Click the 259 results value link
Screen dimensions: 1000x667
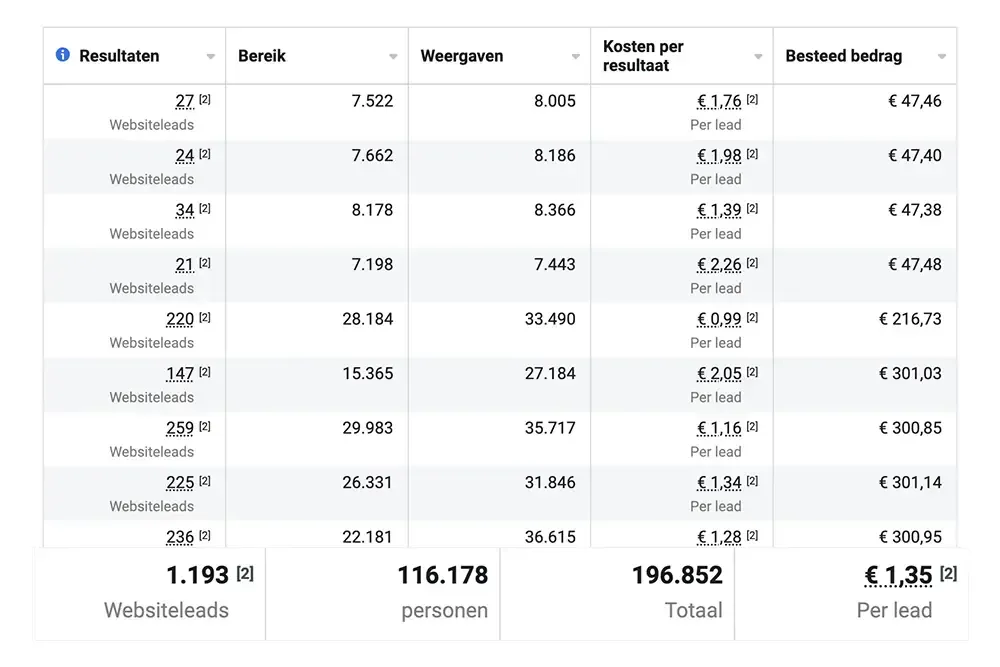[180, 429]
